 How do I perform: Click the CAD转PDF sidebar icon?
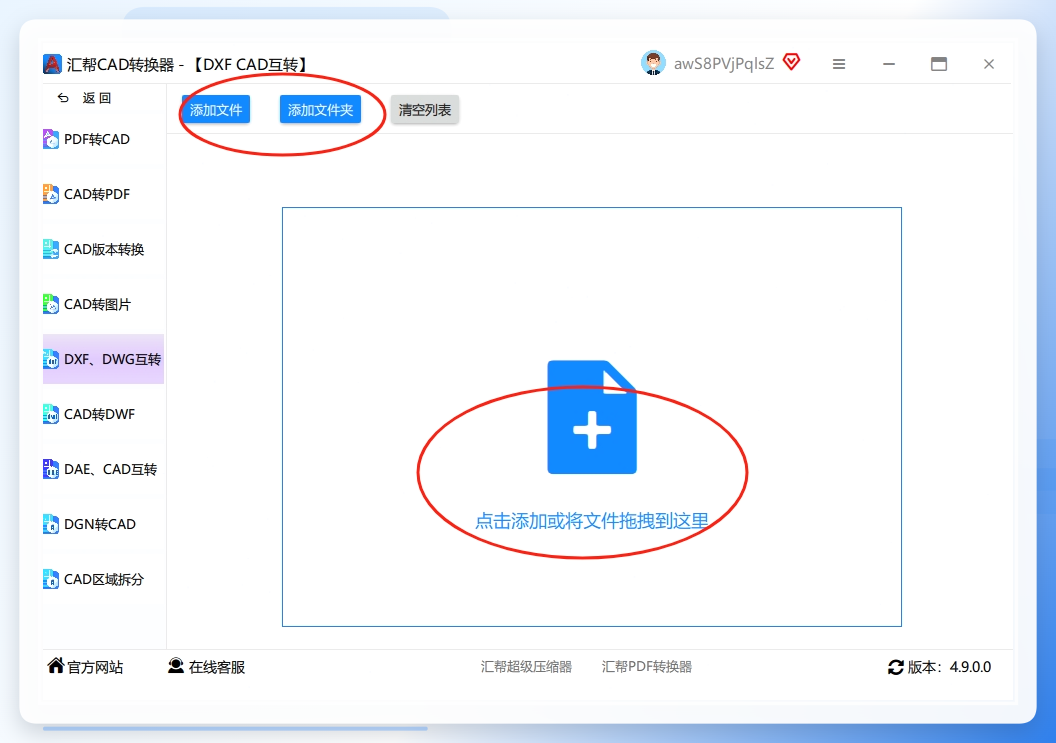[51, 194]
